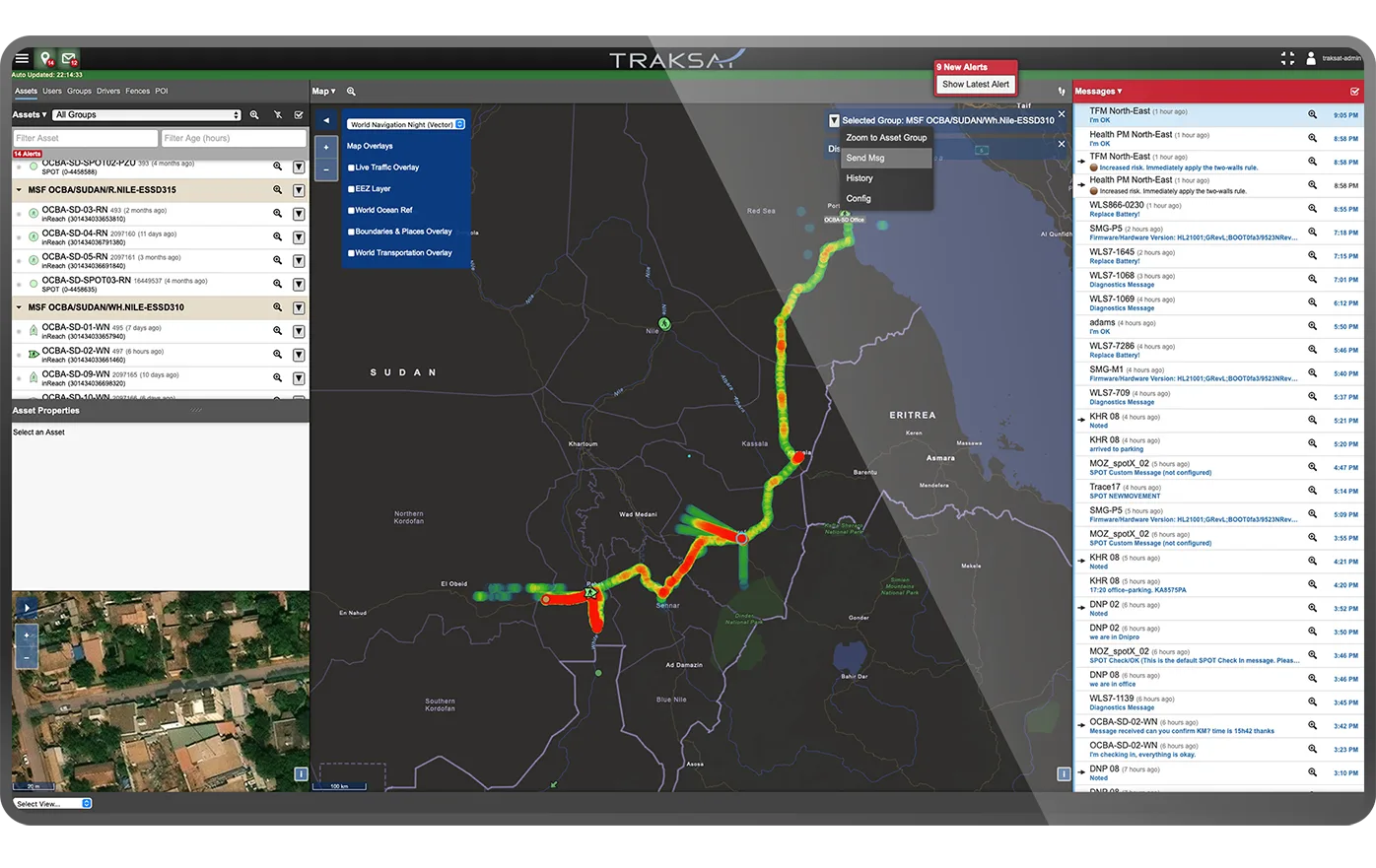1376x868 pixels.
Task: Toggle the EEZ Layer checkbox
Action: pyautogui.click(x=351, y=189)
